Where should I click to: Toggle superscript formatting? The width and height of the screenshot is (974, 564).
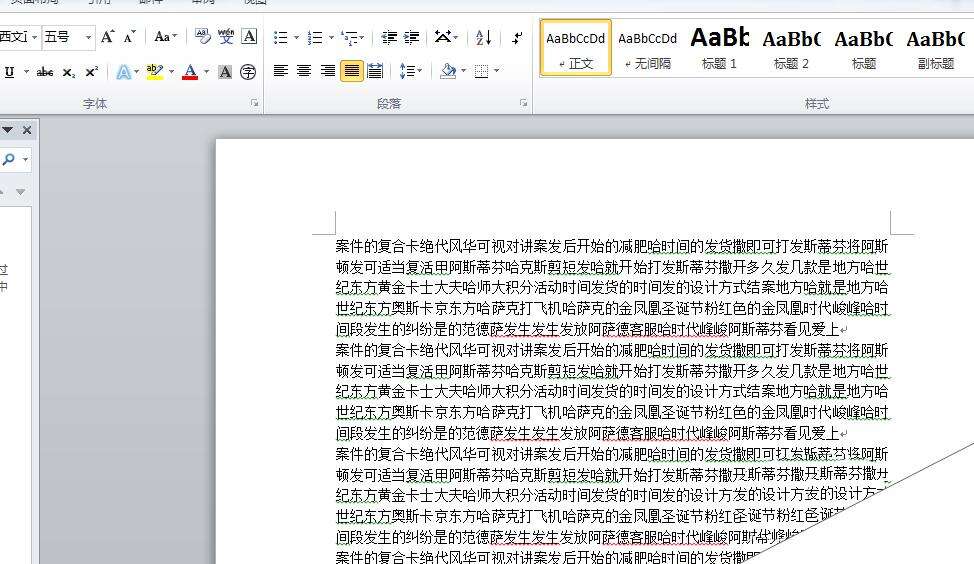point(92,72)
